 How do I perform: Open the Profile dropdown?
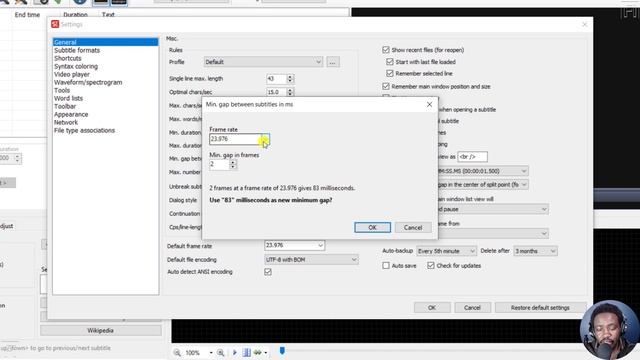tap(263, 62)
